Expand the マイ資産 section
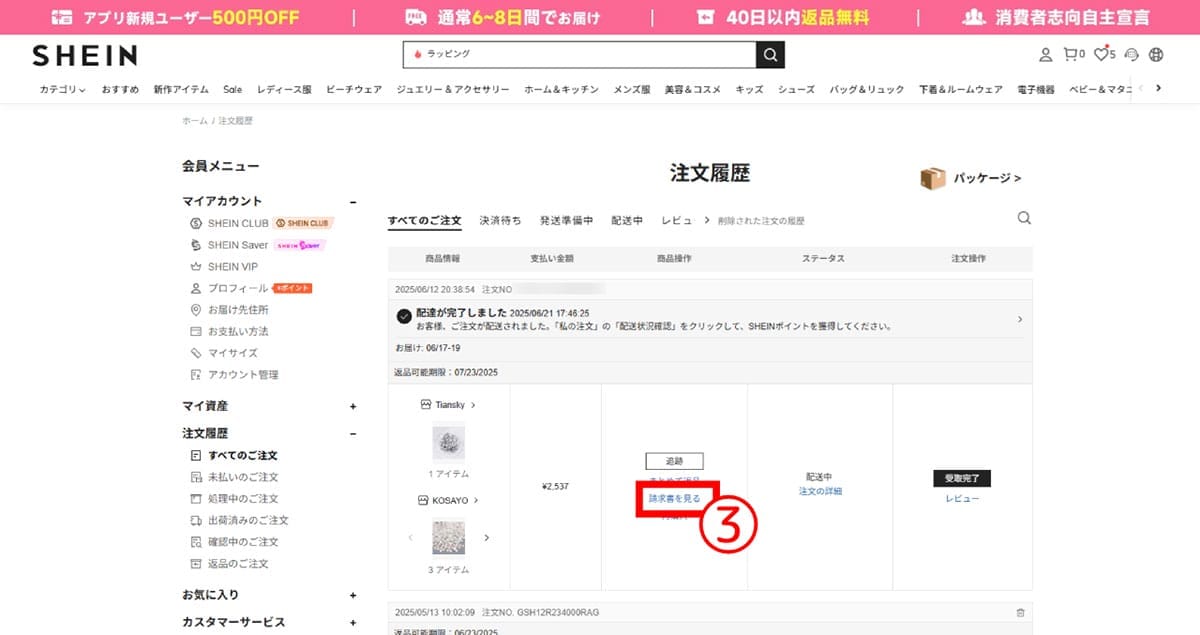1200x635 pixels. (x=353, y=406)
